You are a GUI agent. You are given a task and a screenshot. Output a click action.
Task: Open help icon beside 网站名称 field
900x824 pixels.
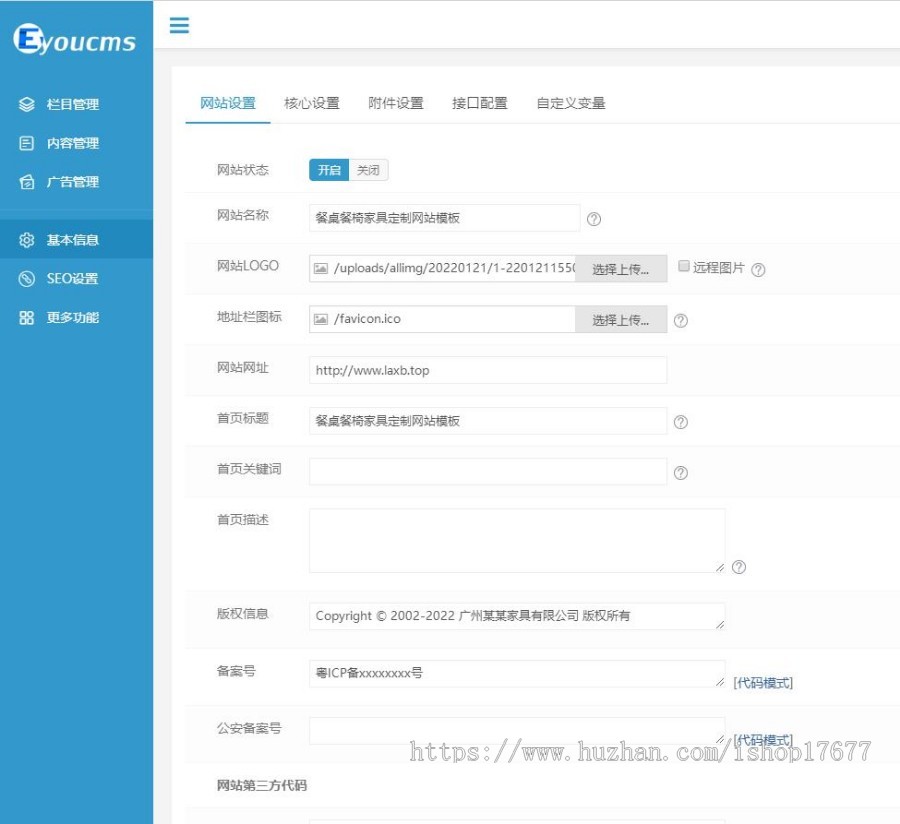click(594, 219)
